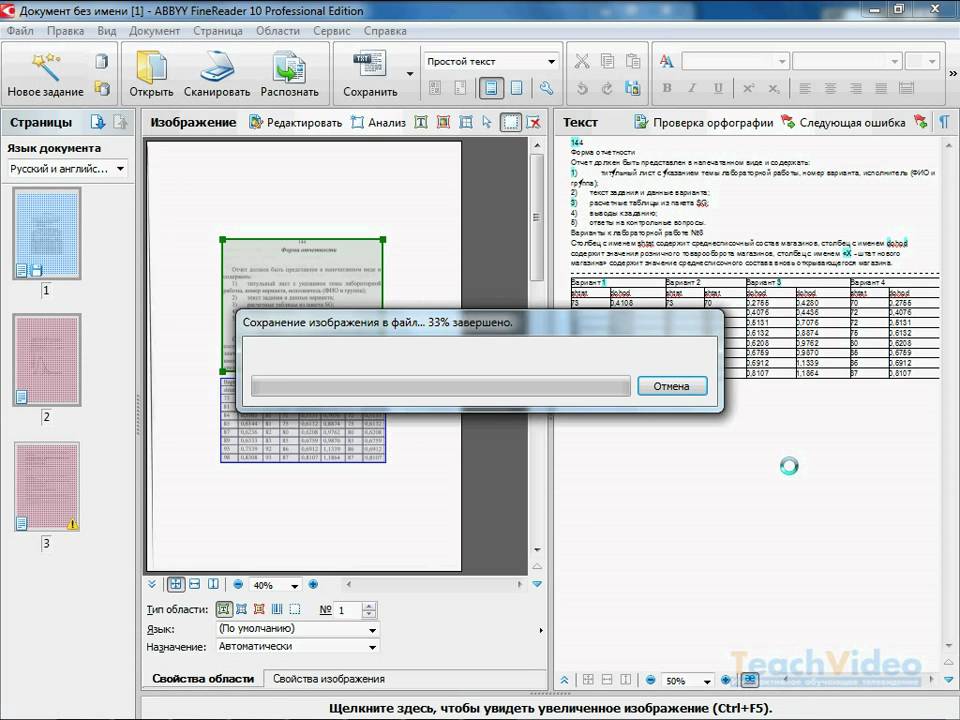
Task: Click the Cut scissors icon
Action: click(x=582, y=61)
